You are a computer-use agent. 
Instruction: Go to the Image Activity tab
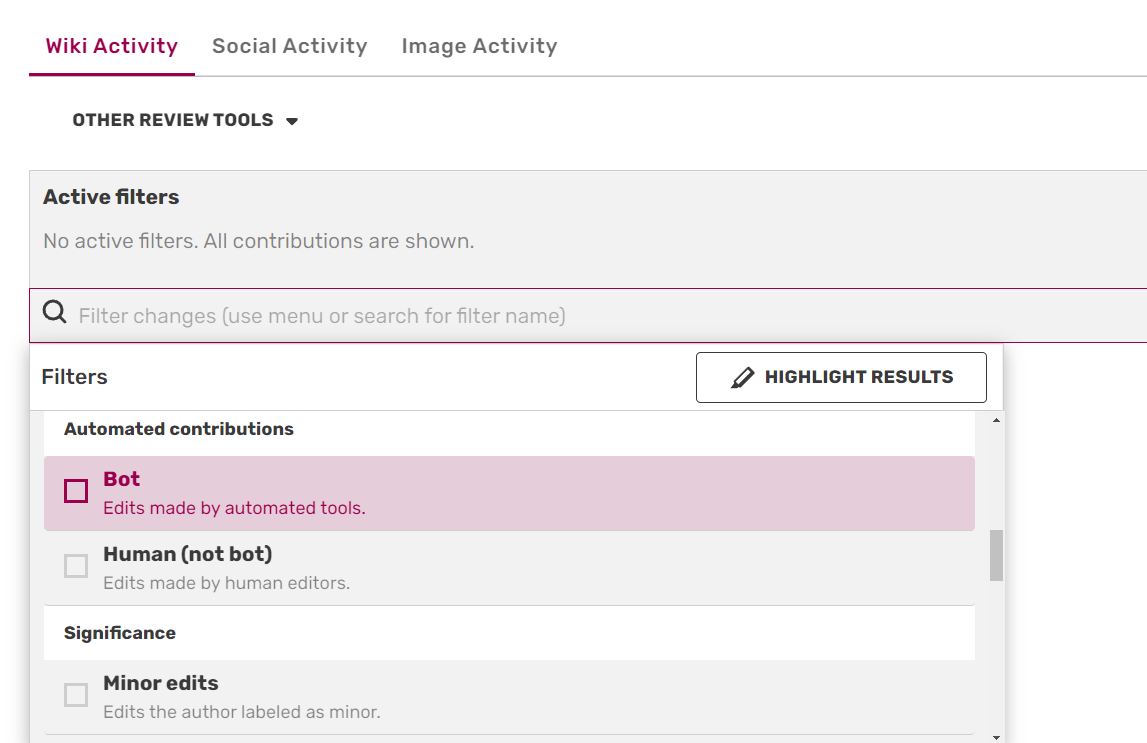(479, 46)
